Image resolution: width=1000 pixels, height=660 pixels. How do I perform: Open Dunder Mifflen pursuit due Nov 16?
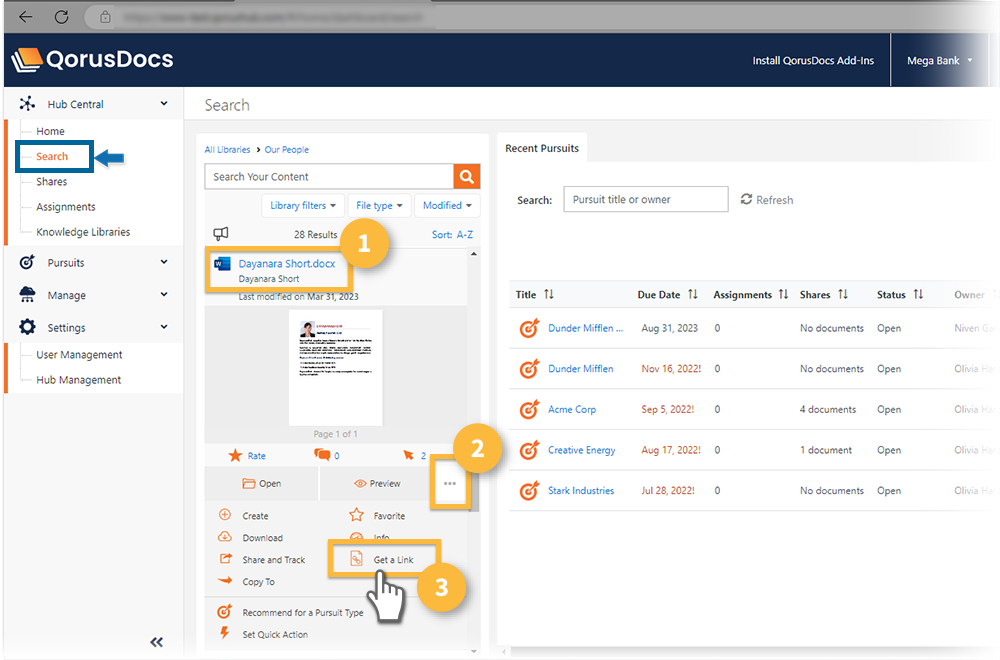[x=580, y=369]
